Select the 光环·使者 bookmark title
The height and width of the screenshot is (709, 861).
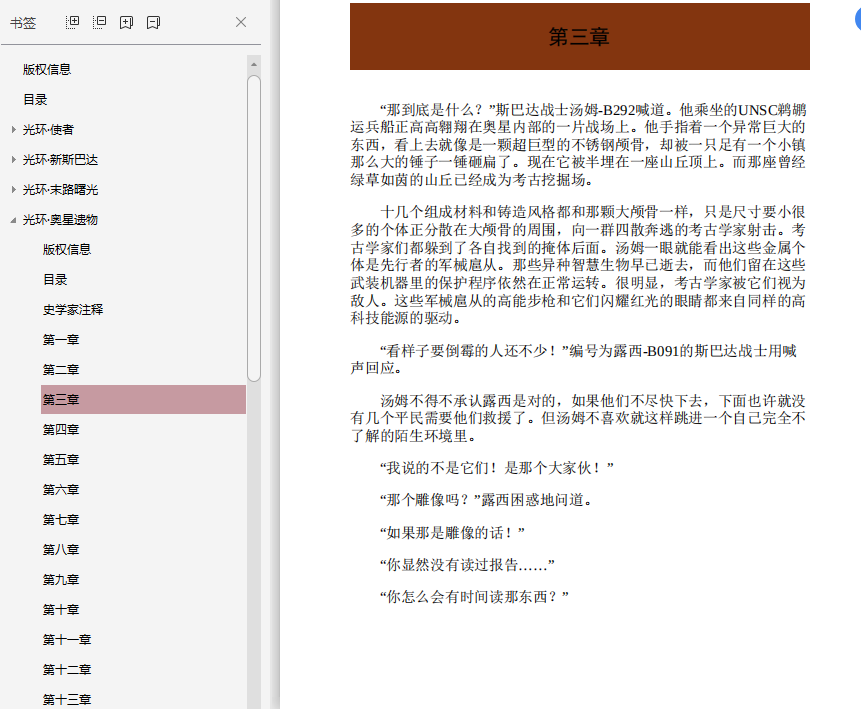(48, 130)
